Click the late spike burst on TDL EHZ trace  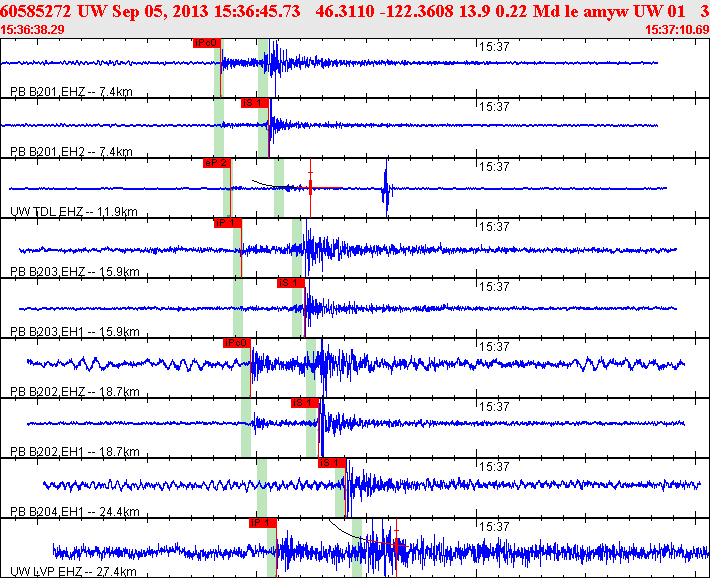[386, 188]
